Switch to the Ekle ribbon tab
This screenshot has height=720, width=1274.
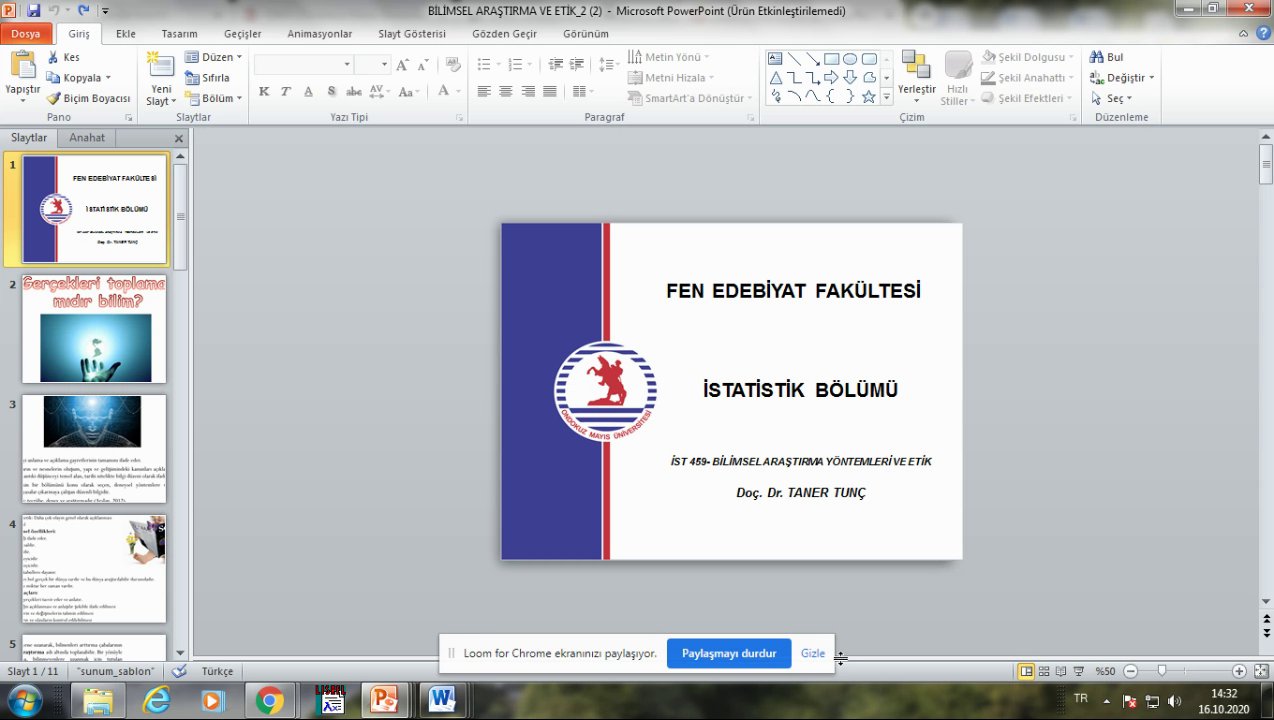pos(125,33)
